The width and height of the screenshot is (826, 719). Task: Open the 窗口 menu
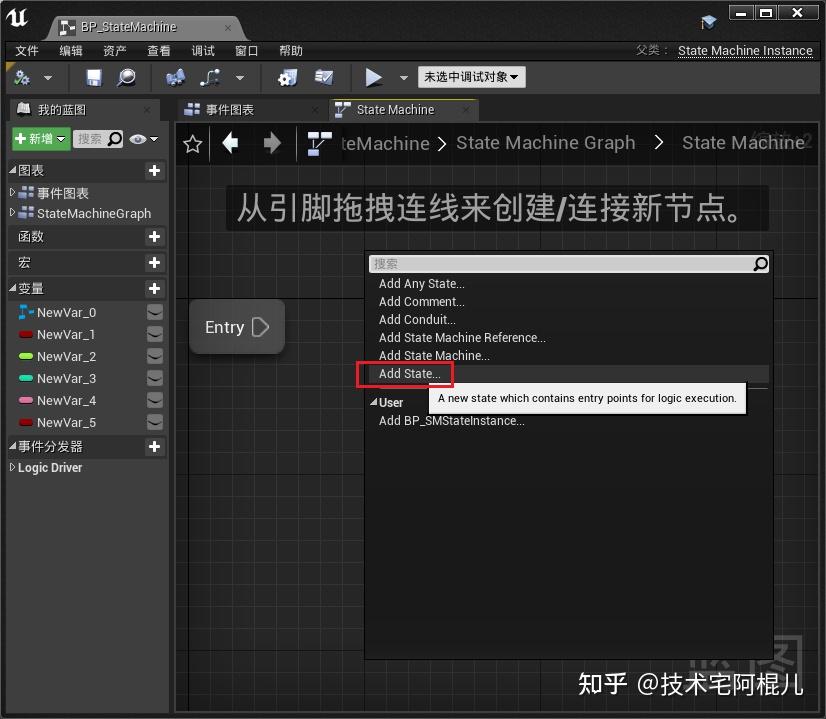click(x=246, y=51)
